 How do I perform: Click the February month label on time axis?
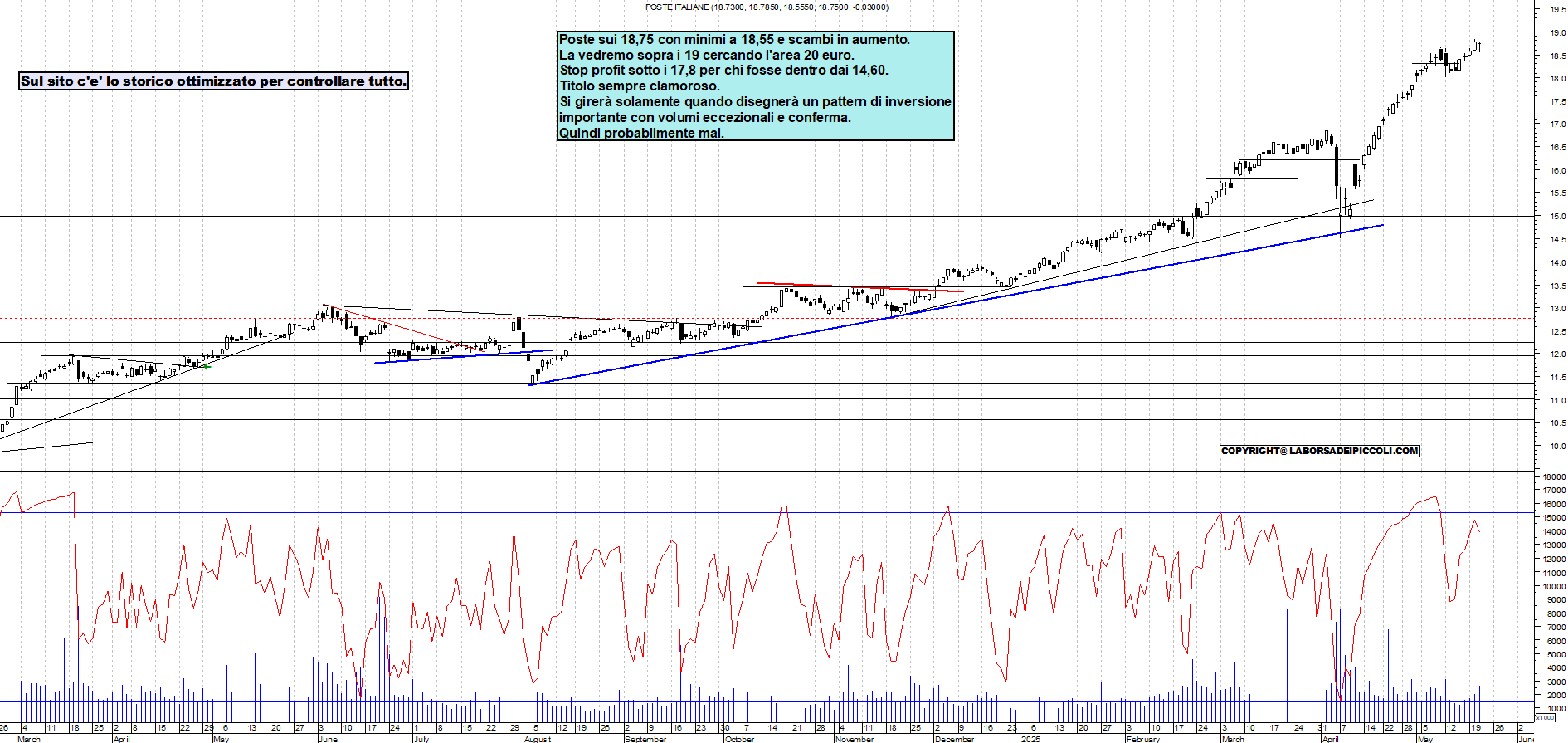[1143, 739]
